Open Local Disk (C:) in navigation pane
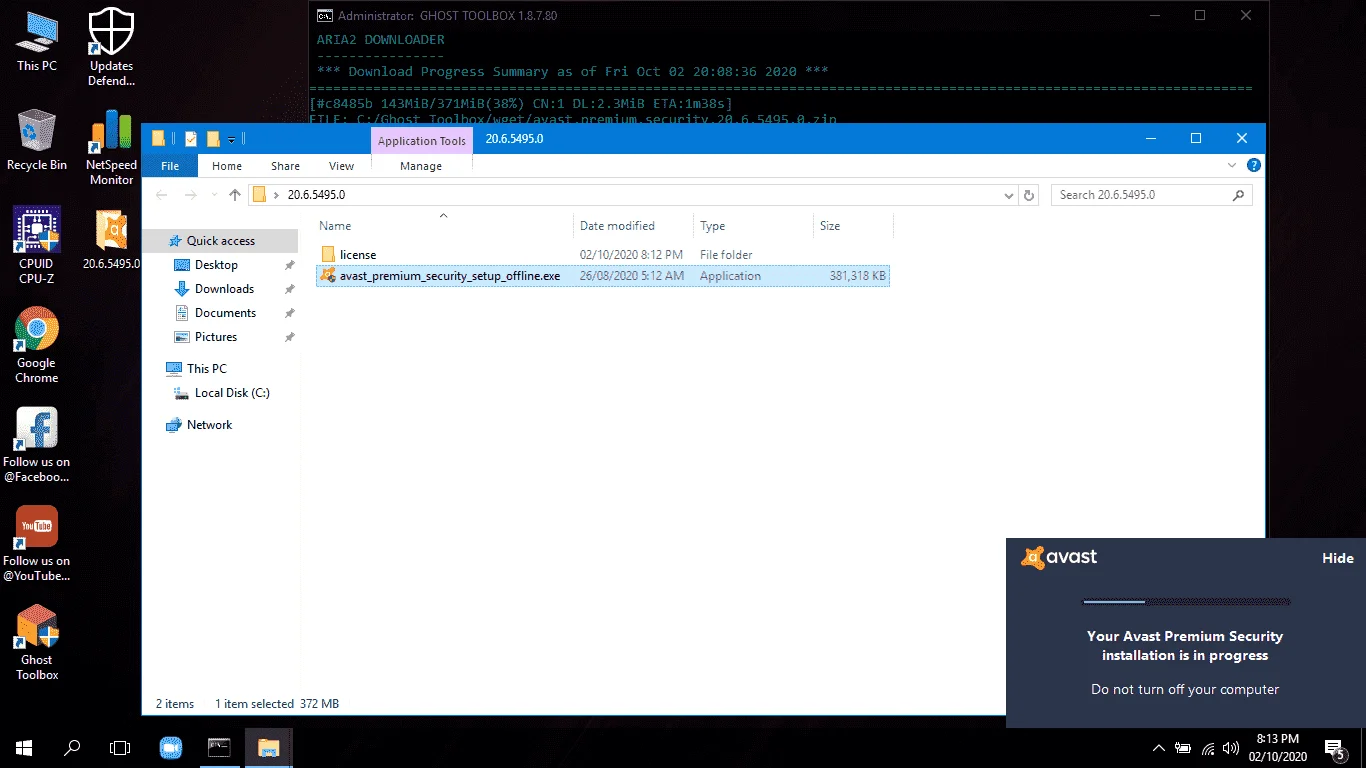 click(232, 393)
